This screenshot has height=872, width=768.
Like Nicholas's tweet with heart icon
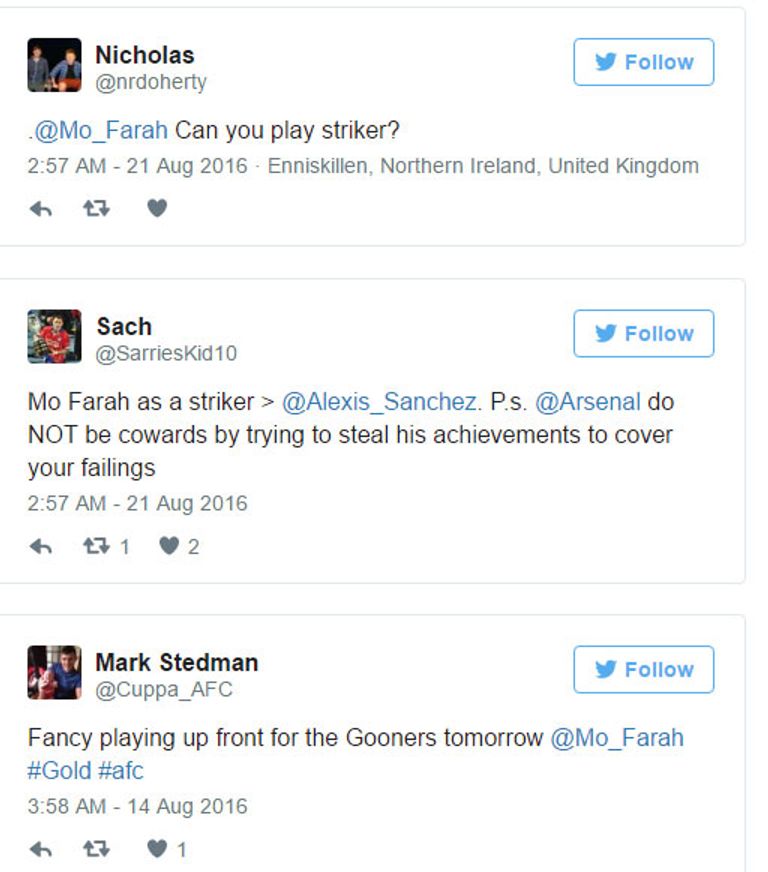pyautogui.click(x=157, y=209)
